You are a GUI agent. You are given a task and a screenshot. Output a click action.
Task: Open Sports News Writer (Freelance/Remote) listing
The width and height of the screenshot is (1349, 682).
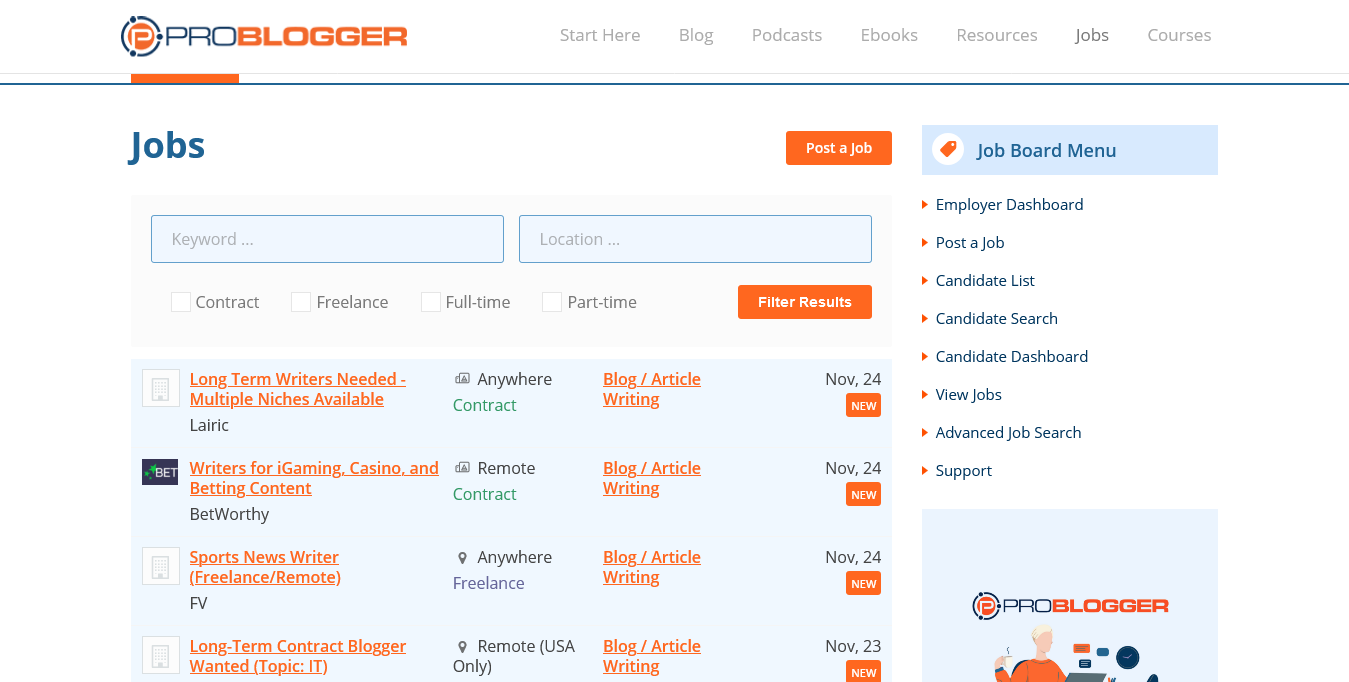click(x=265, y=567)
